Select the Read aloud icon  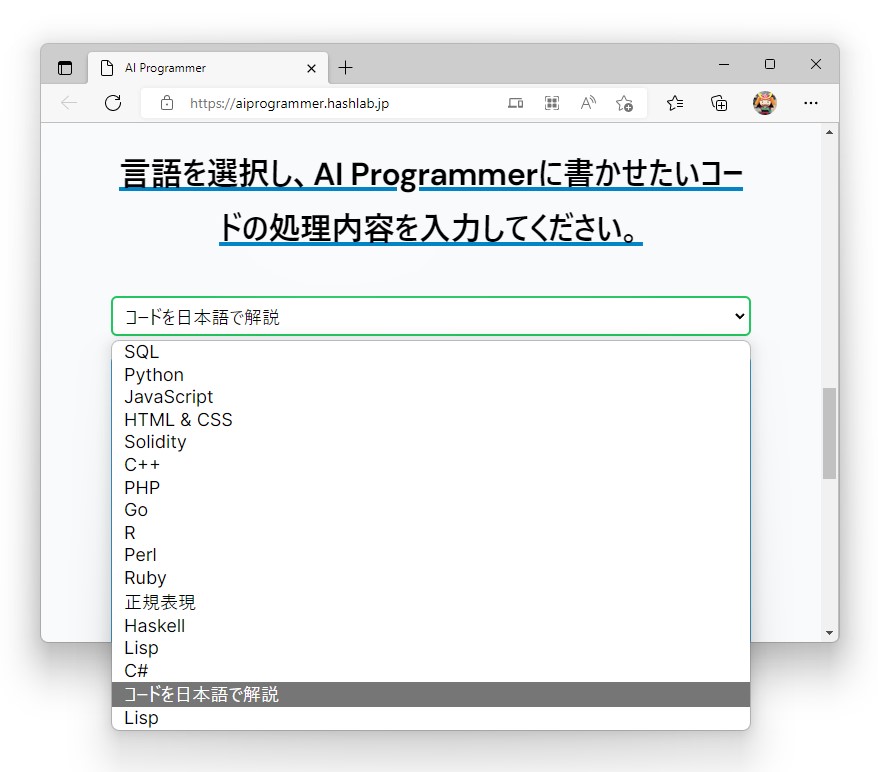coord(587,103)
